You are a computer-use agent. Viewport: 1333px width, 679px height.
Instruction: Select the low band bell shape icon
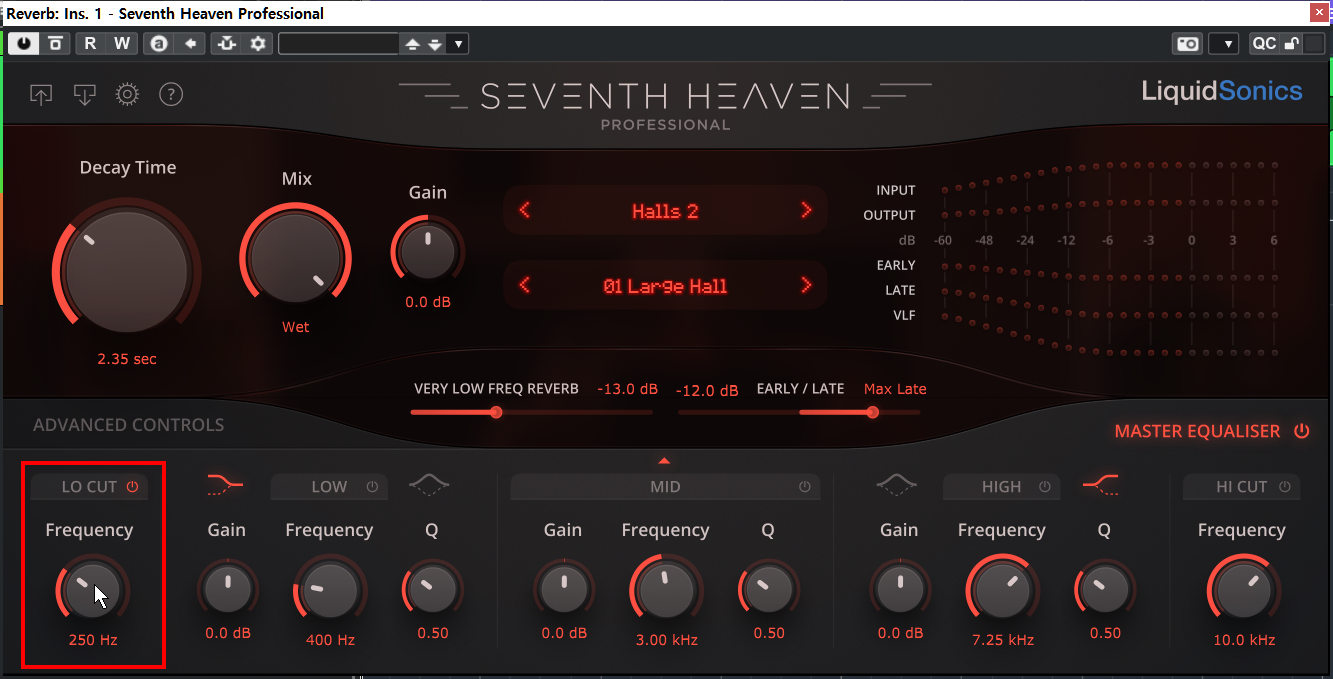pos(429,485)
